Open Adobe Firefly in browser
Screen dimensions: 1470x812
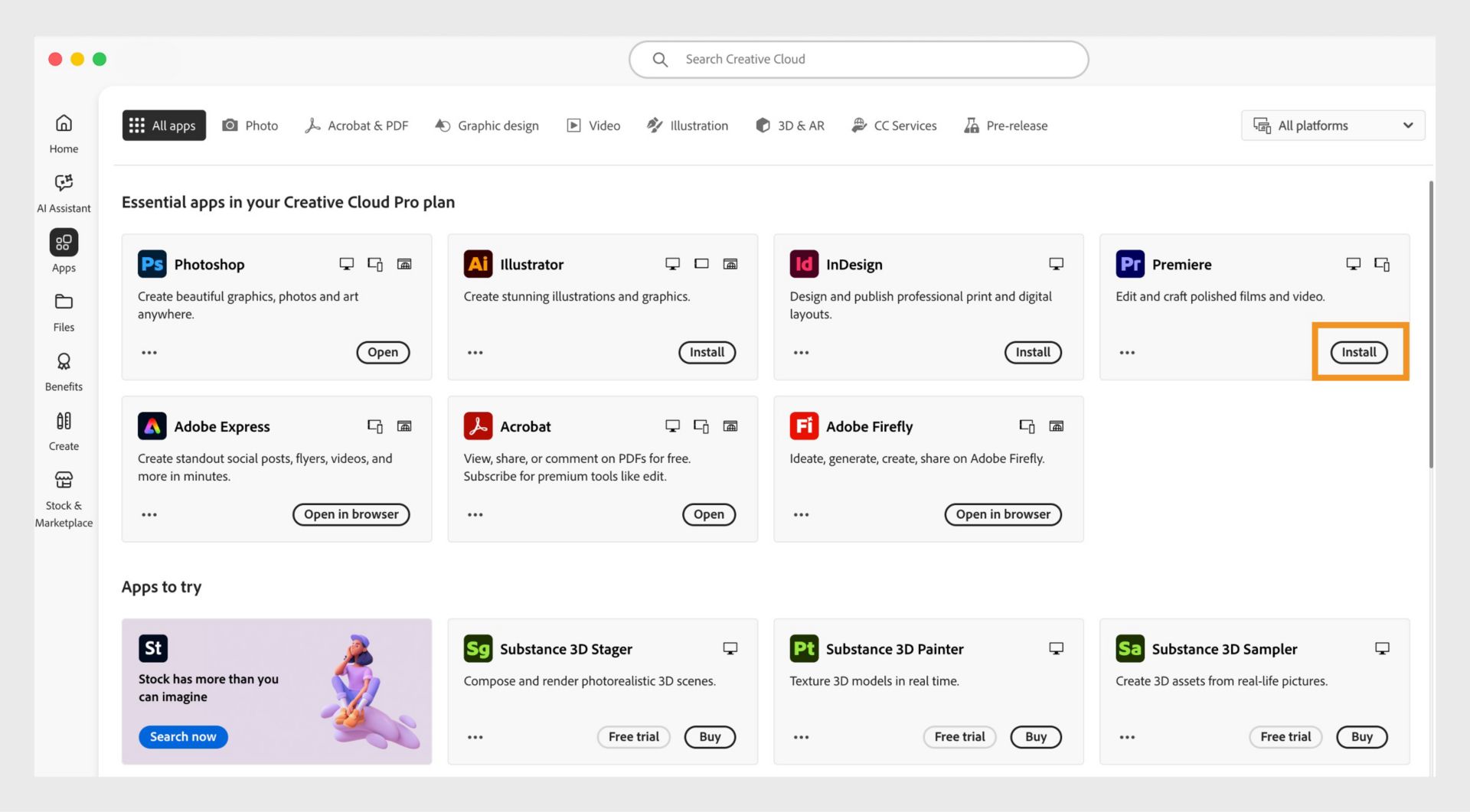coord(1003,515)
